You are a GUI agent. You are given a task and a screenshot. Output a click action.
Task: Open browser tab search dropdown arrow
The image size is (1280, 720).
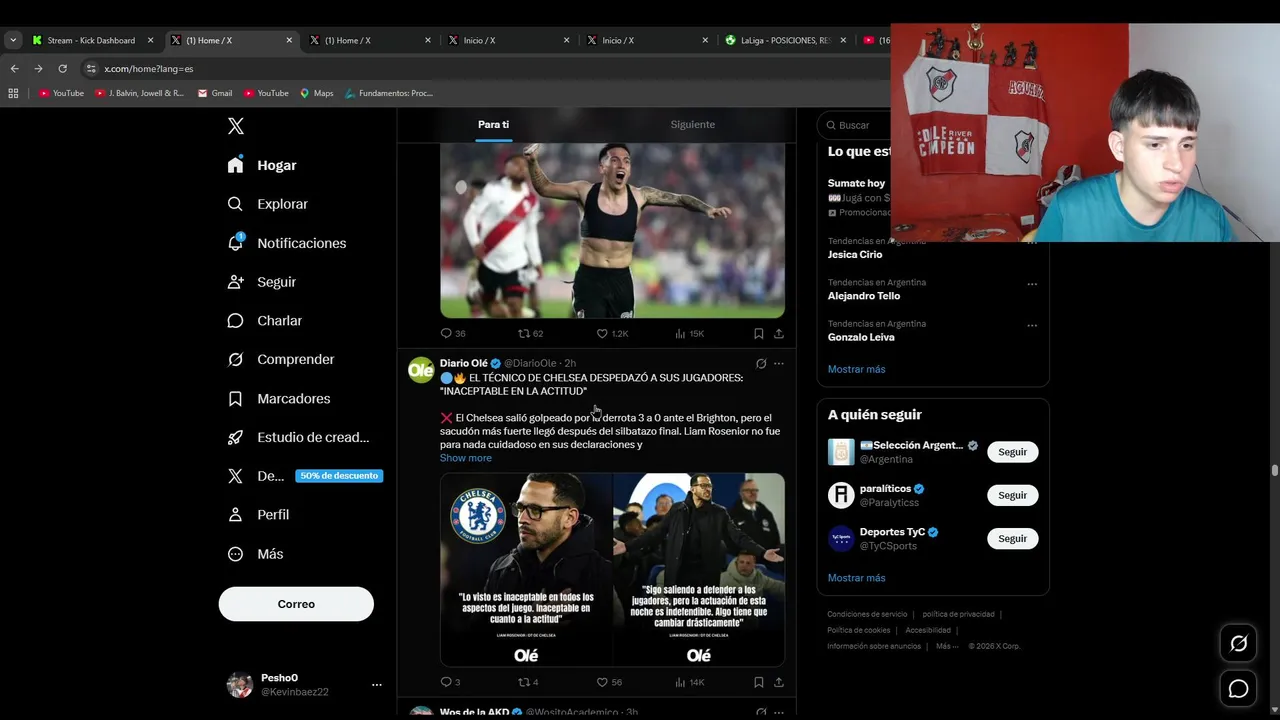click(x=12, y=40)
